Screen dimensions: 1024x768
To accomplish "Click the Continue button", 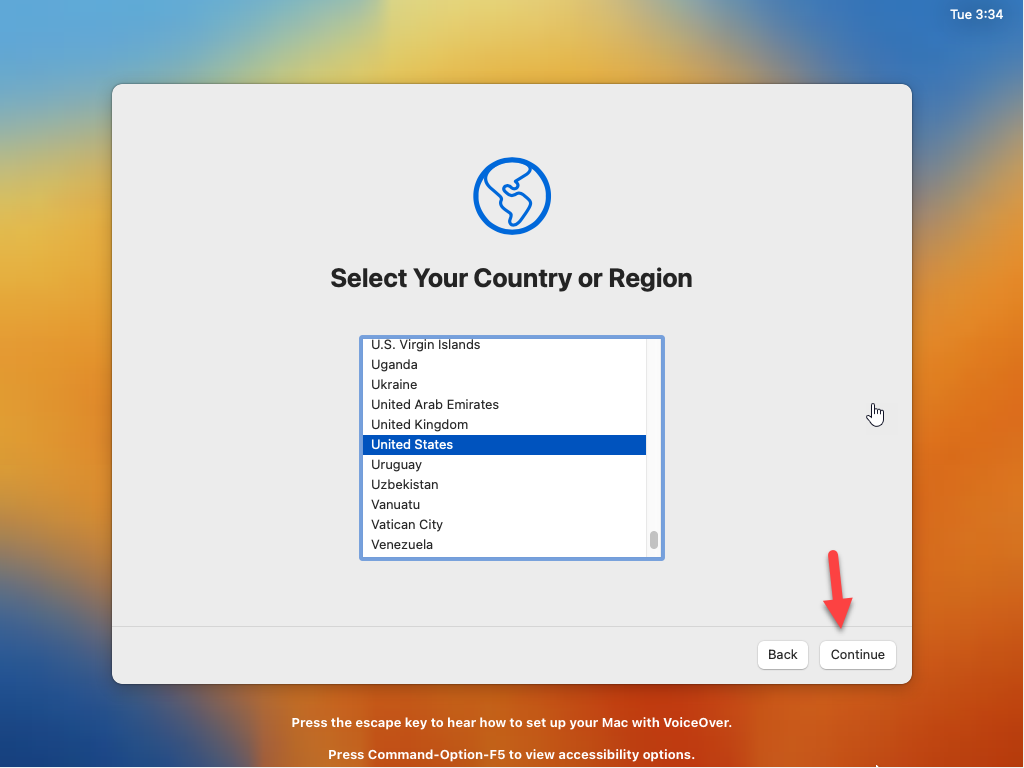I will 857,654.
